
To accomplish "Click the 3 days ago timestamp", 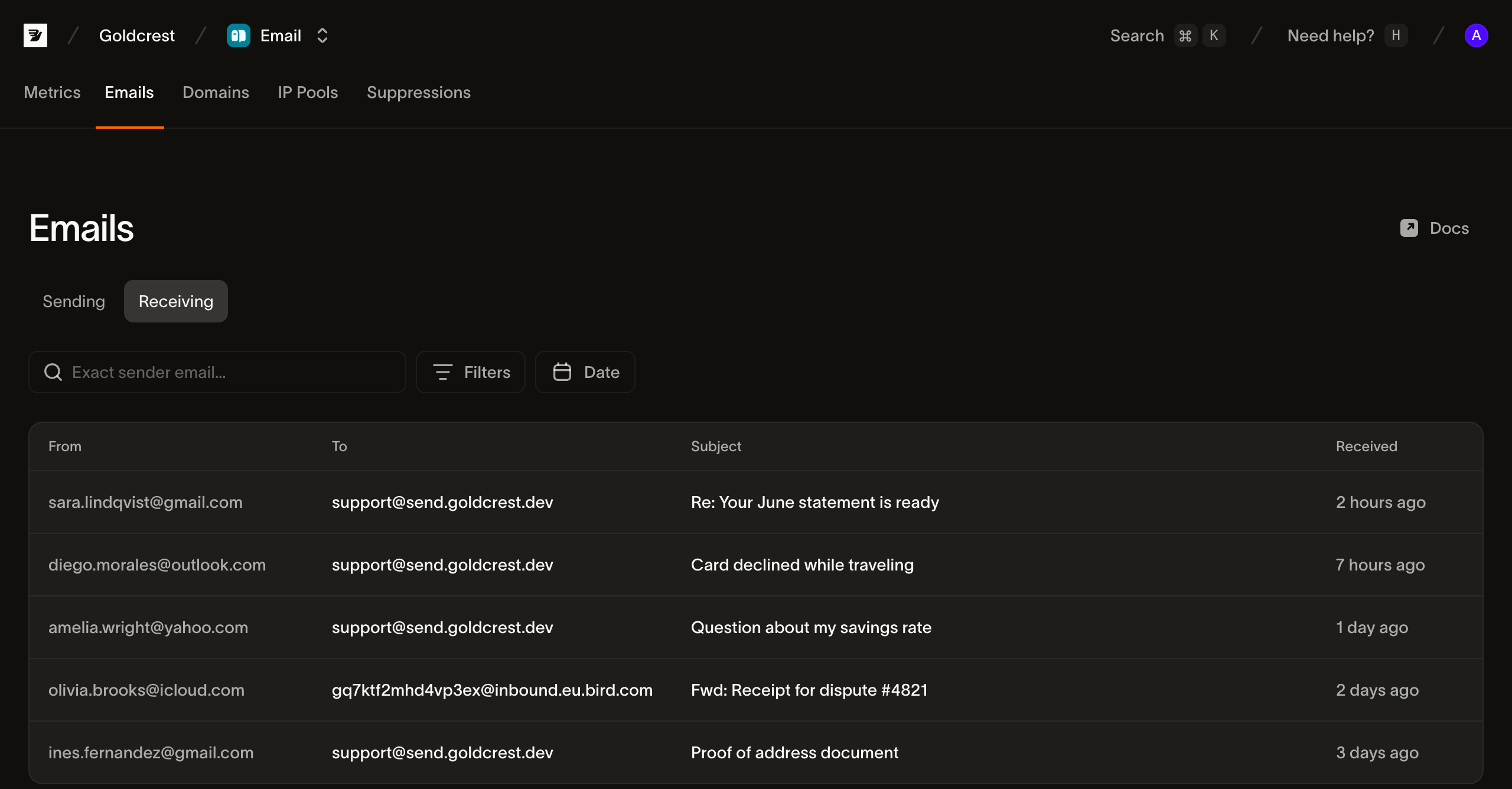I will pyautogui.click(x=1377, y=752).
